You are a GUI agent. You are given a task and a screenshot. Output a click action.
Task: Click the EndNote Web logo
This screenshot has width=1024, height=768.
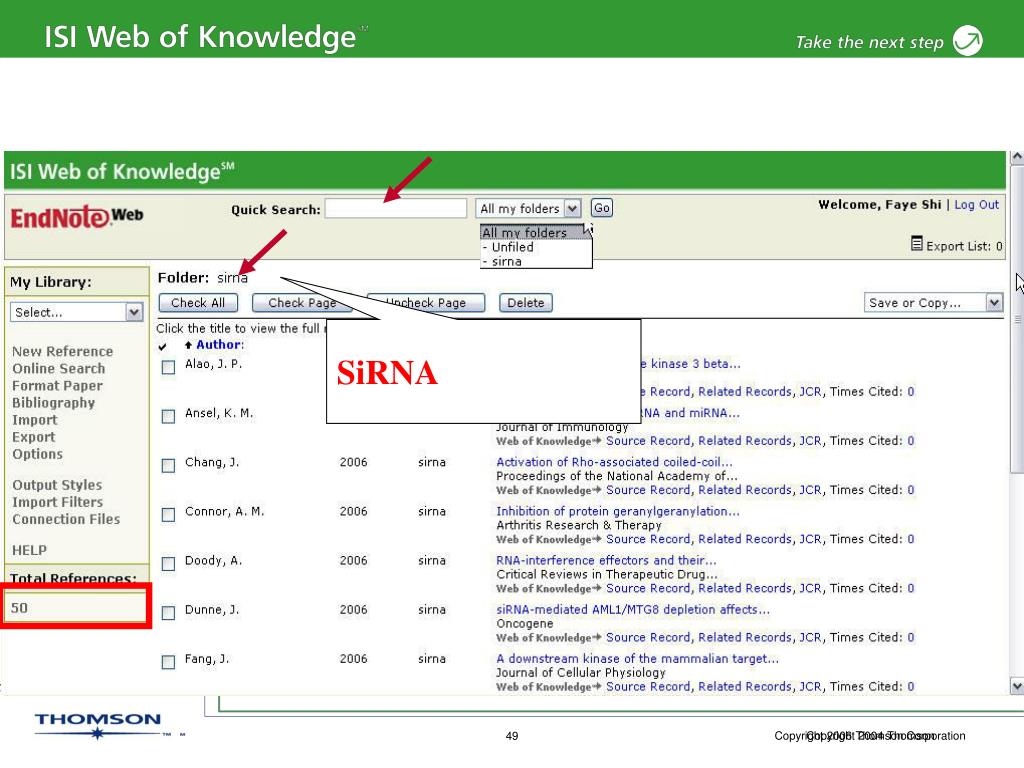[x=77, y=217]
